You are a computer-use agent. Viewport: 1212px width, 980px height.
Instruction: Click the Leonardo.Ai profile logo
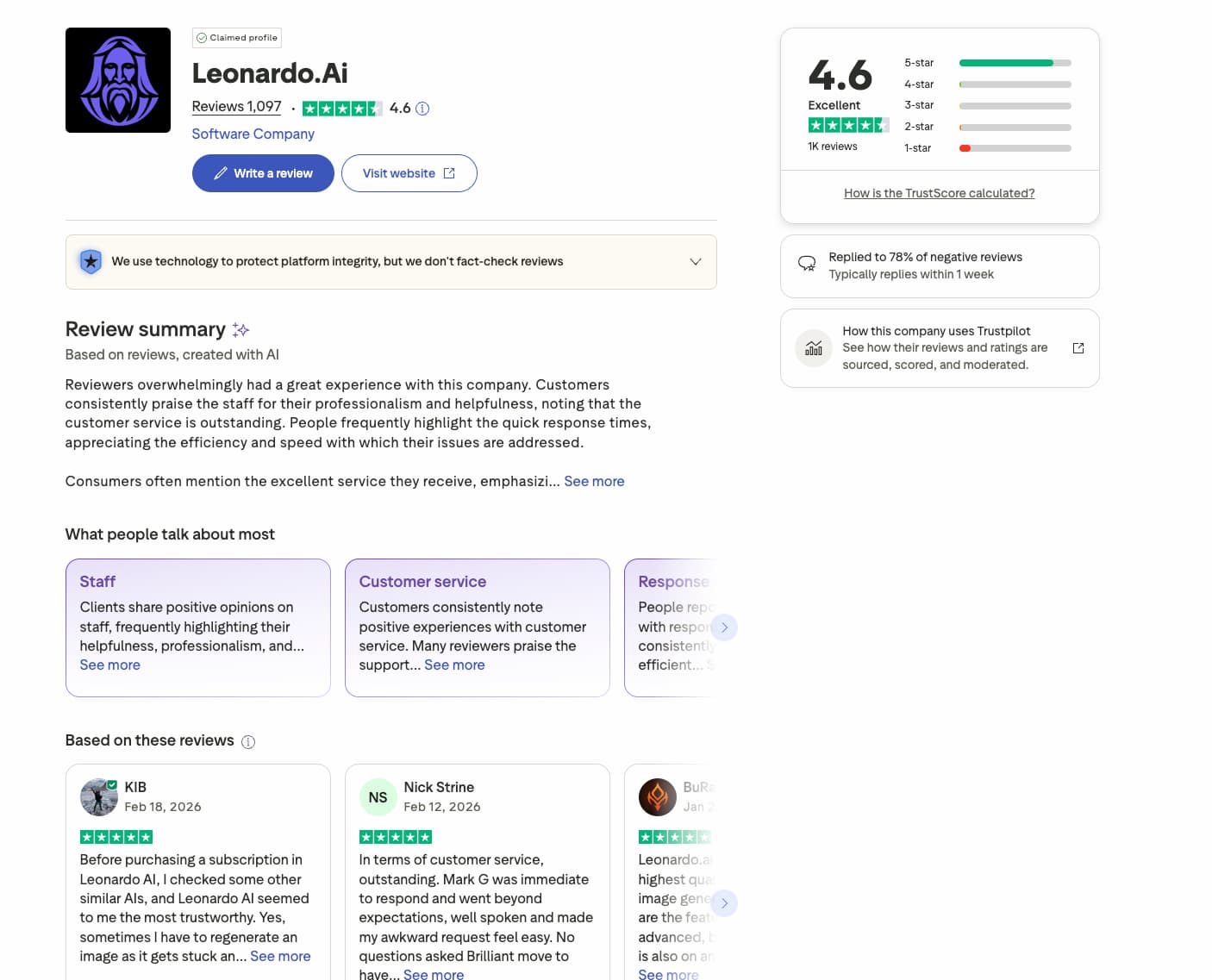[118, 79]
